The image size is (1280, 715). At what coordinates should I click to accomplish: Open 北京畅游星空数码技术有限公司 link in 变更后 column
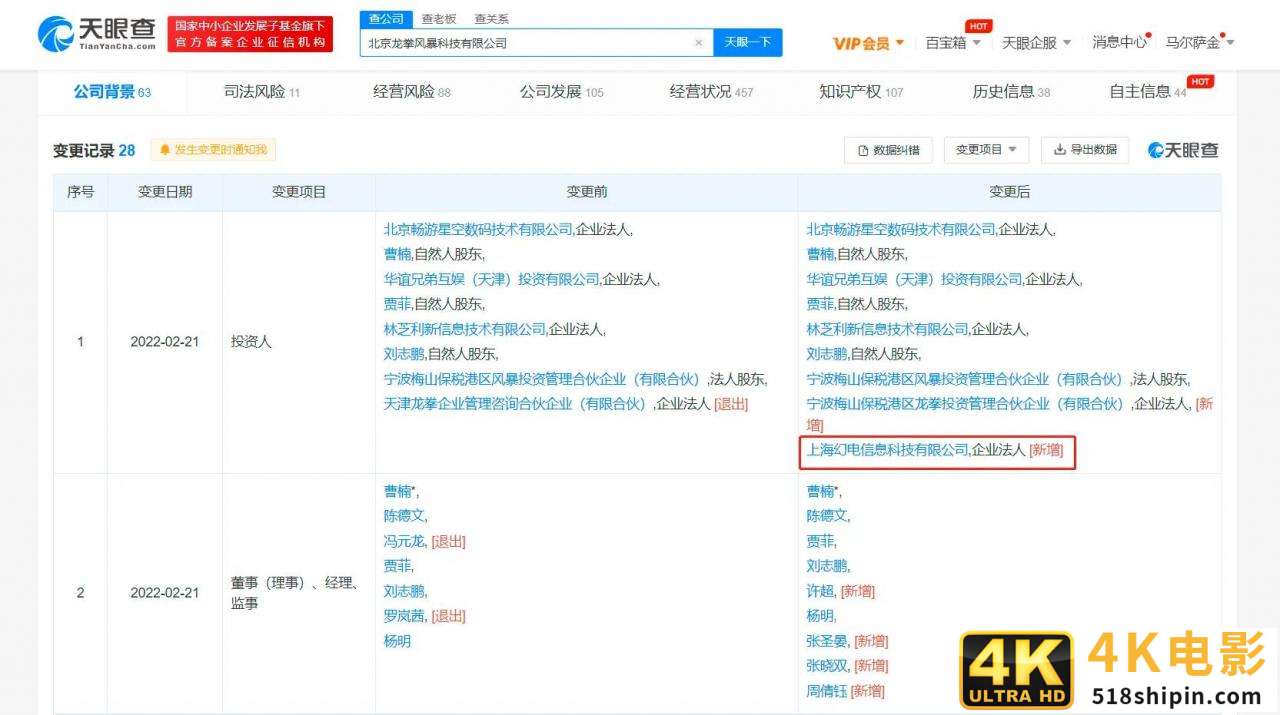pyautogui.click(x=901, y=229)
